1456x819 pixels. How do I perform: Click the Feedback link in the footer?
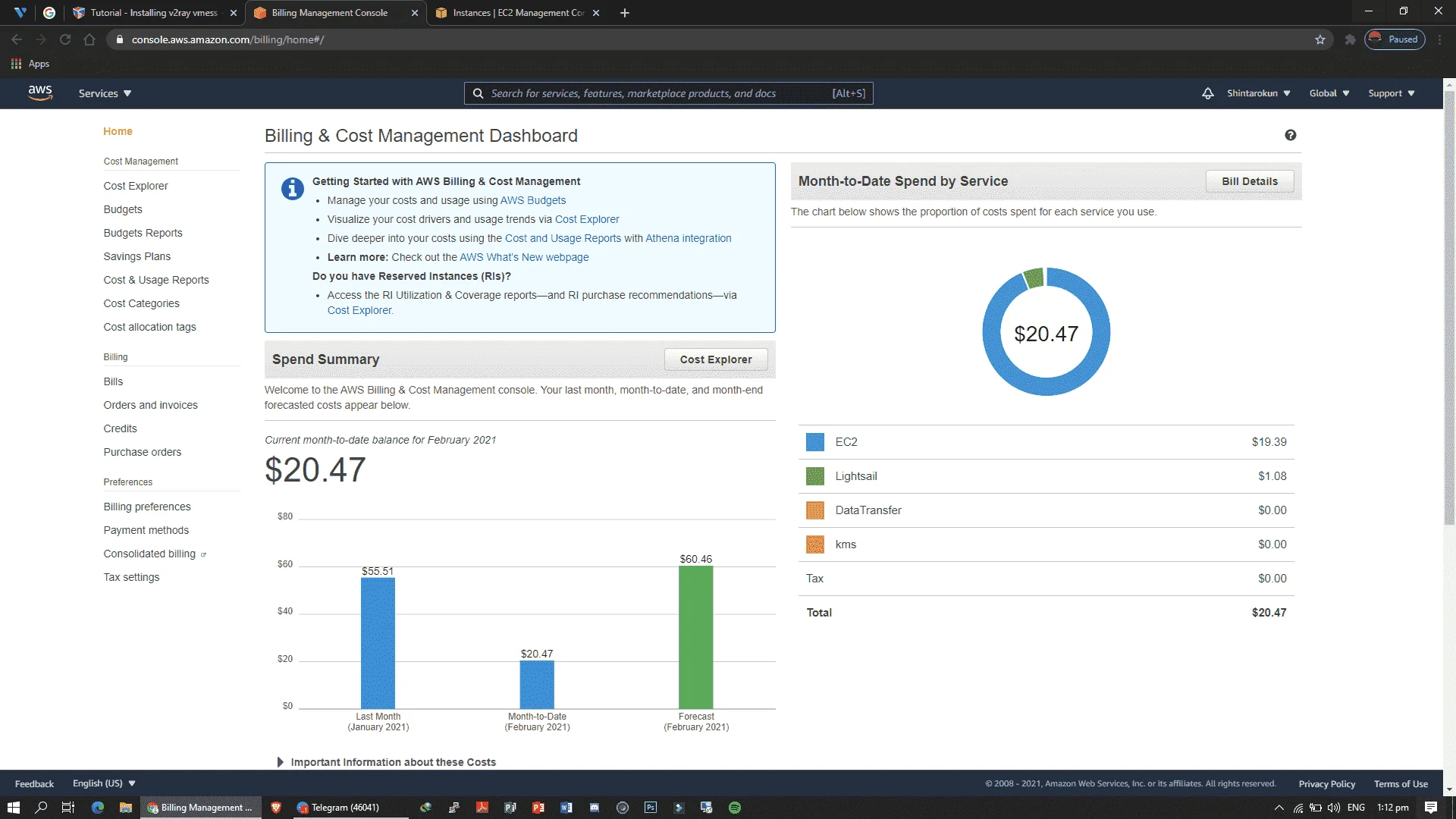coord(34,783)
